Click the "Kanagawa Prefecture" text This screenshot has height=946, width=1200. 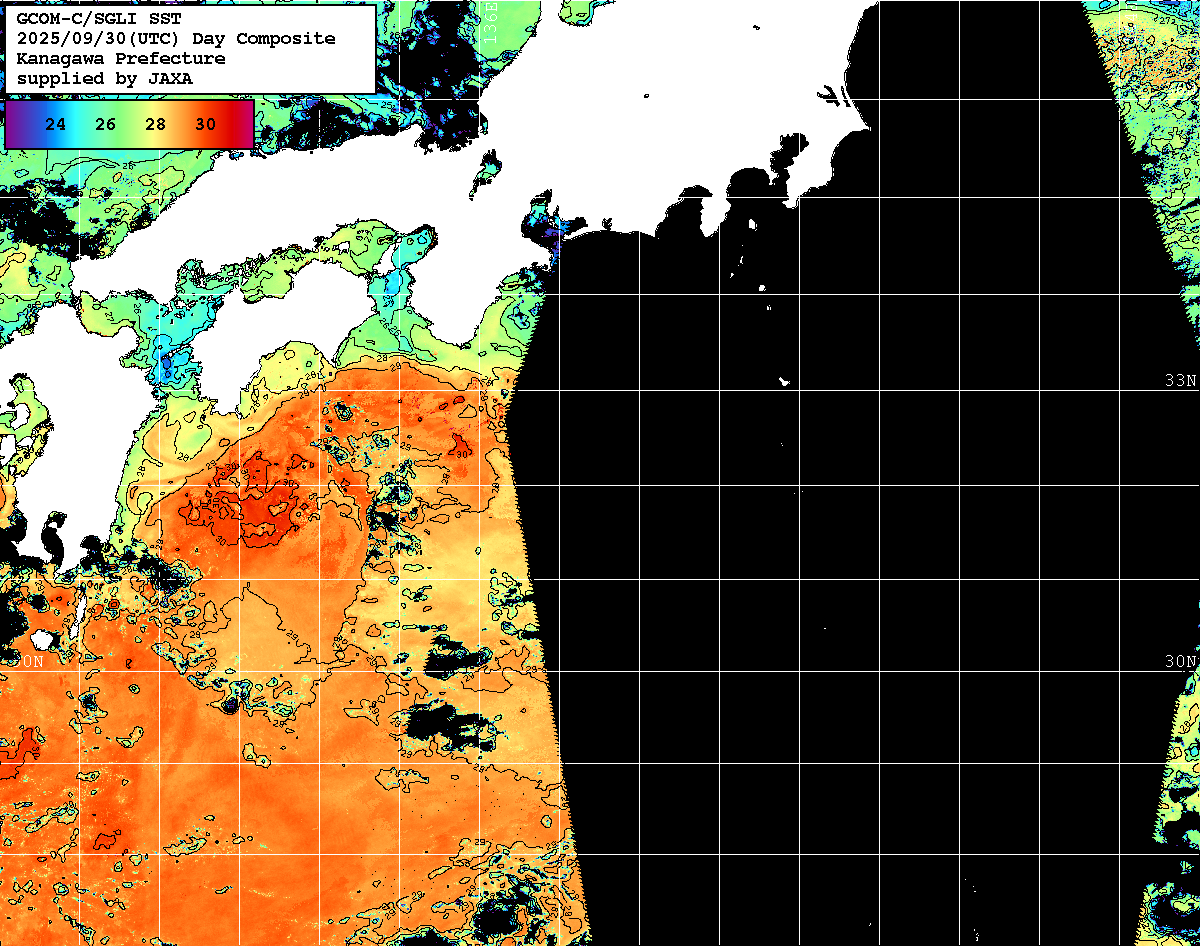[x=121, y=58]
